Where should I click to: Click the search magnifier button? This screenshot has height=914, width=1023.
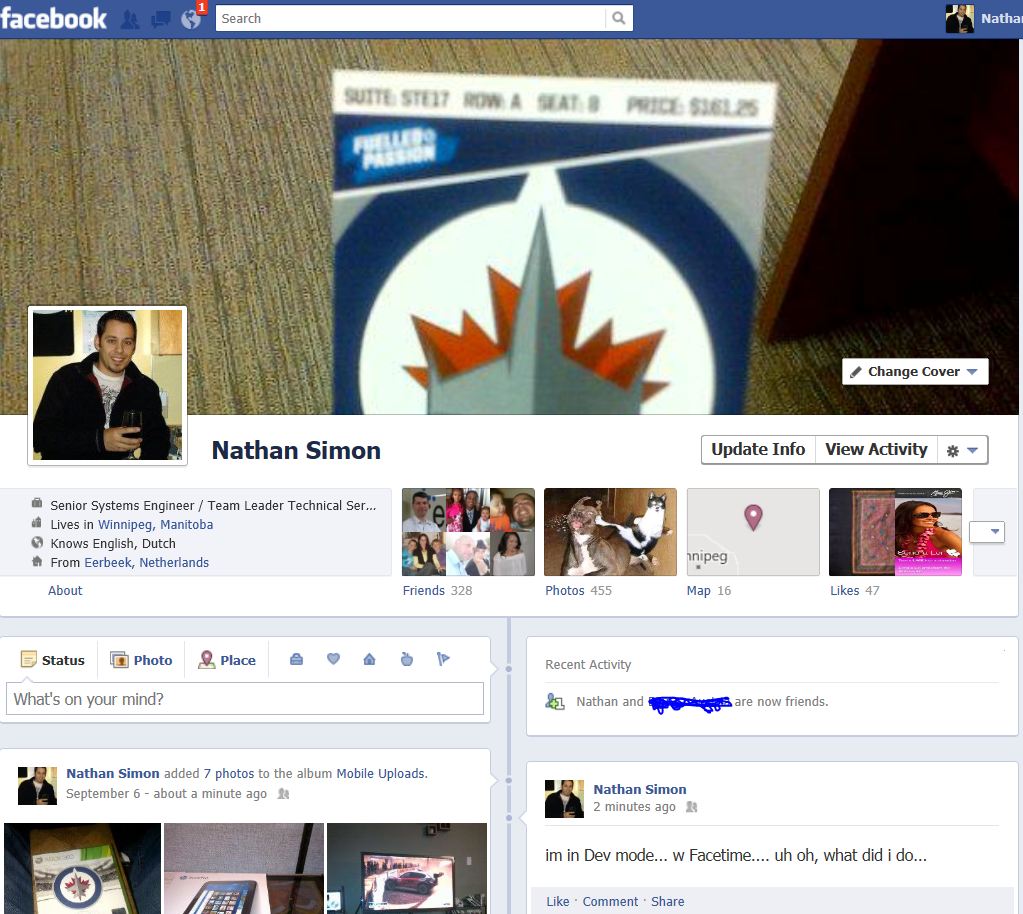click(618, 18)
